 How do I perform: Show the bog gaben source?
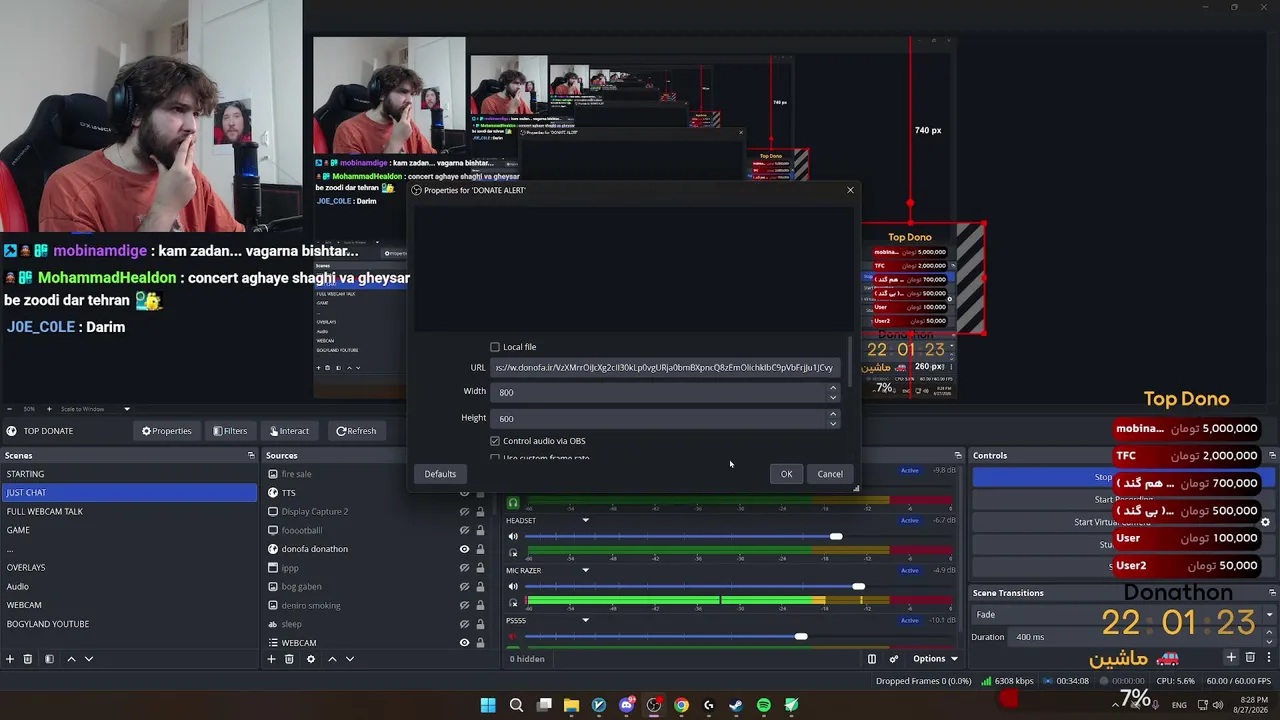tap(464, 587)
